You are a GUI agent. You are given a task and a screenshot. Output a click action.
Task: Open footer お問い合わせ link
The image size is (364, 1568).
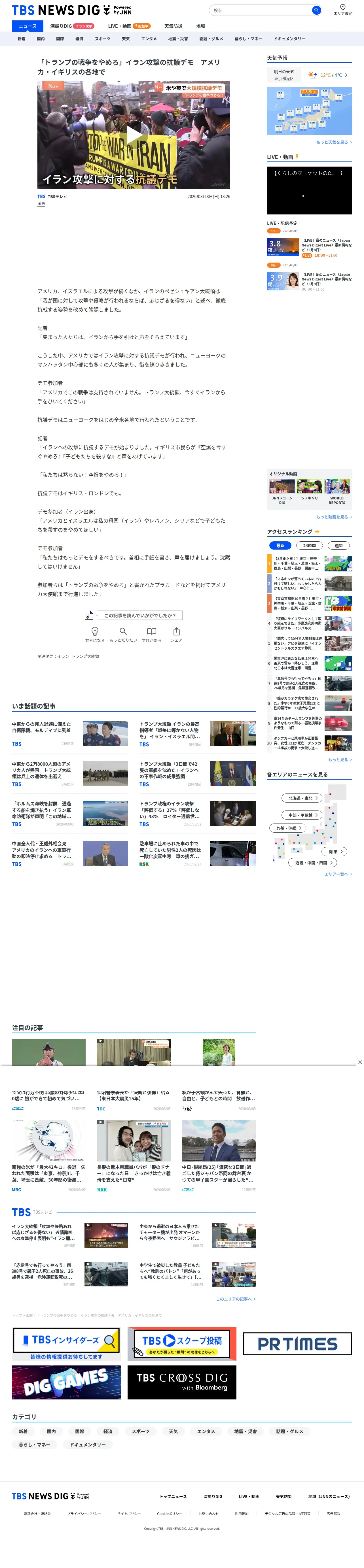tap(209, 1513)
